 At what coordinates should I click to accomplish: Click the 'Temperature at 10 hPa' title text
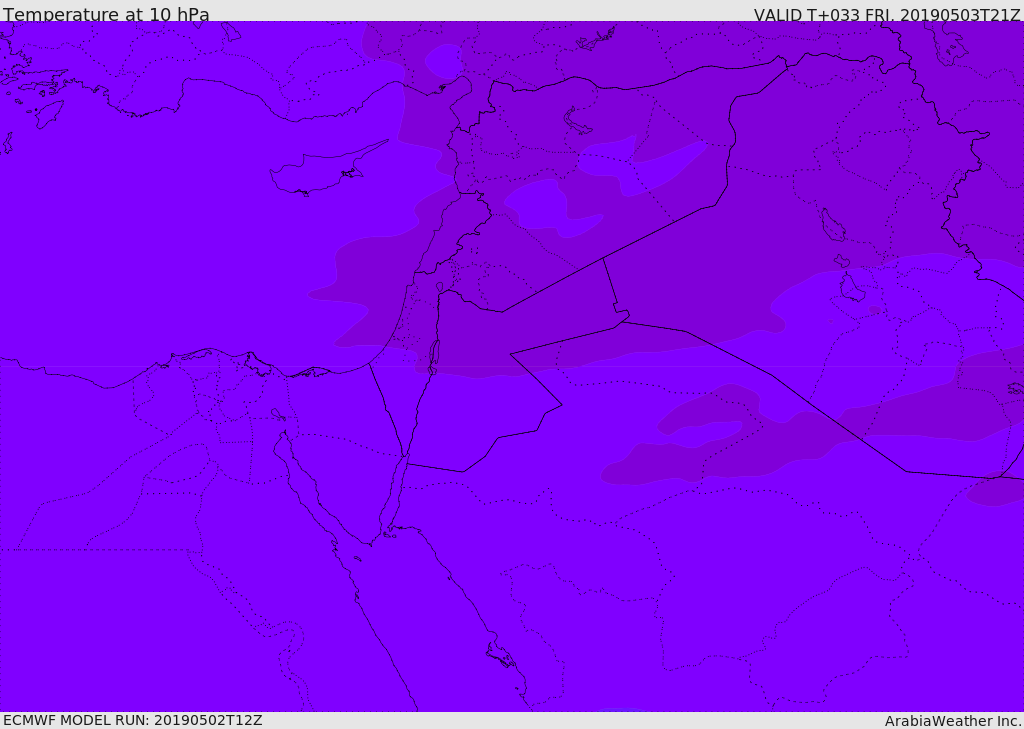(106, 14)
